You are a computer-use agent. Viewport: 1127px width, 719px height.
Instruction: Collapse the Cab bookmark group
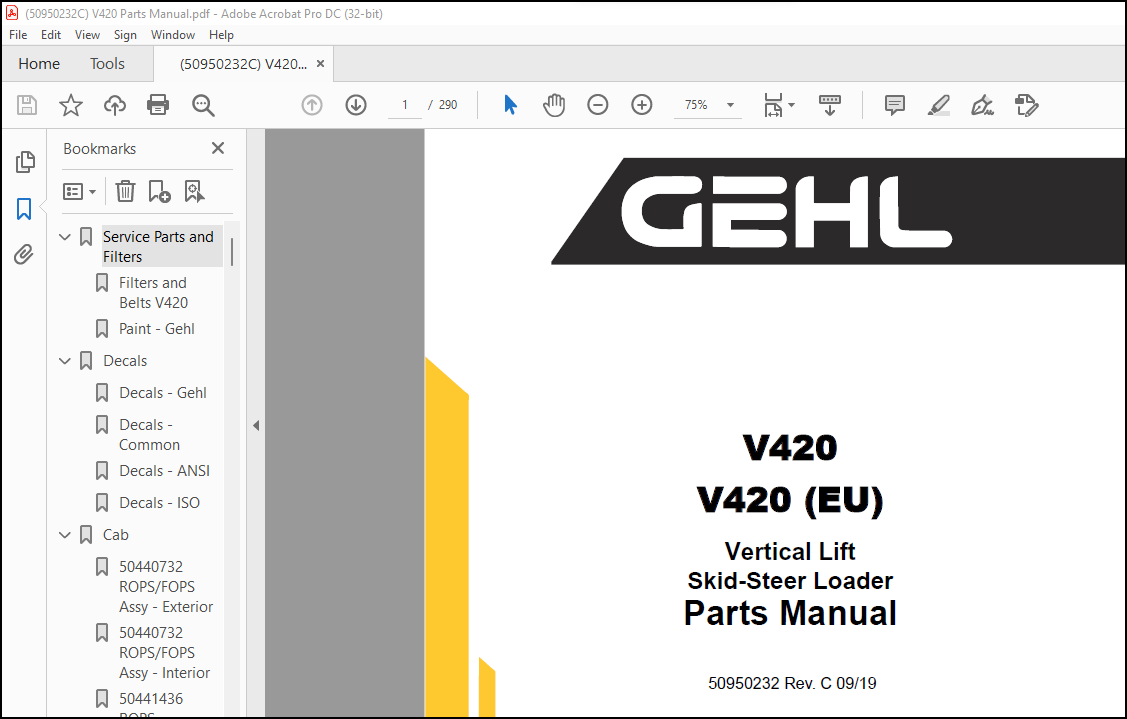pyautogui.click(x=65, y=535)
